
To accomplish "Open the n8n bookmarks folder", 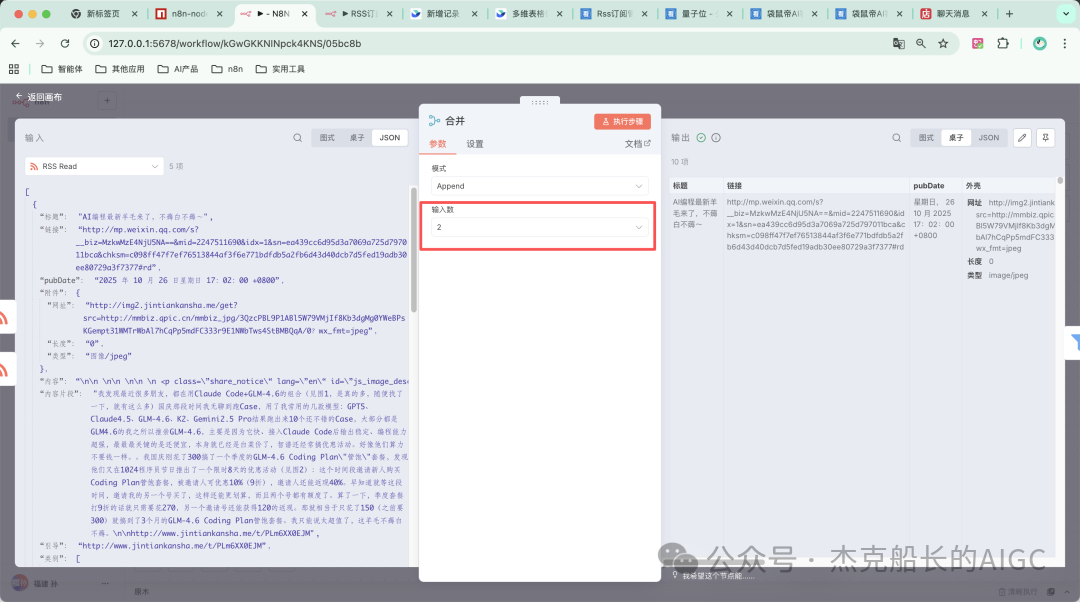I will coord(227,69).
